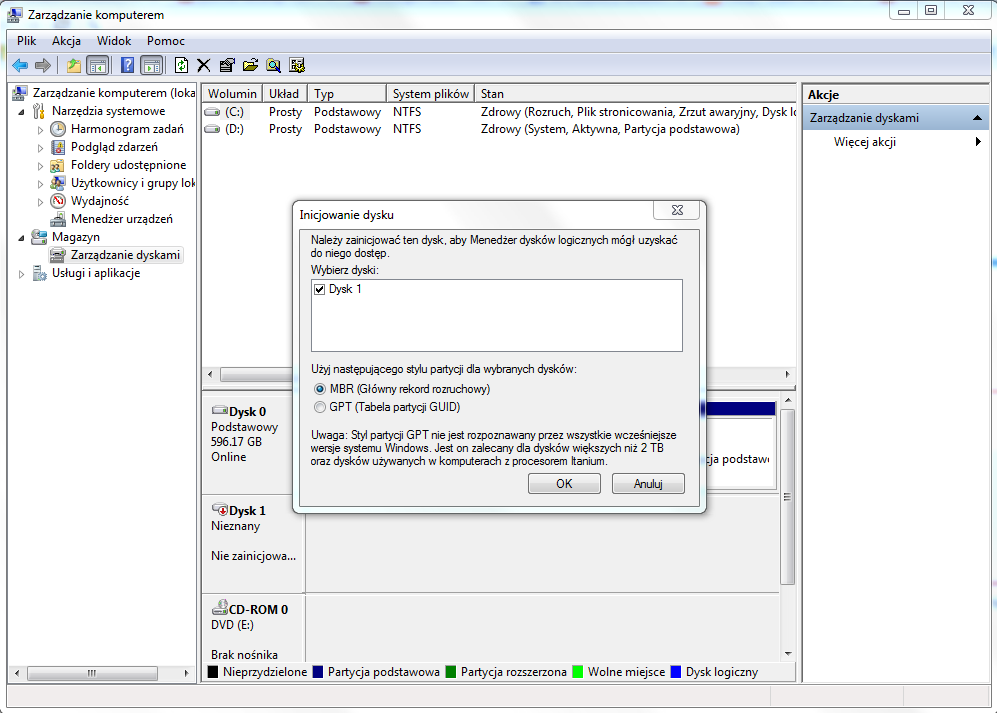Sort by the Stan column header

tap(635, 93)
